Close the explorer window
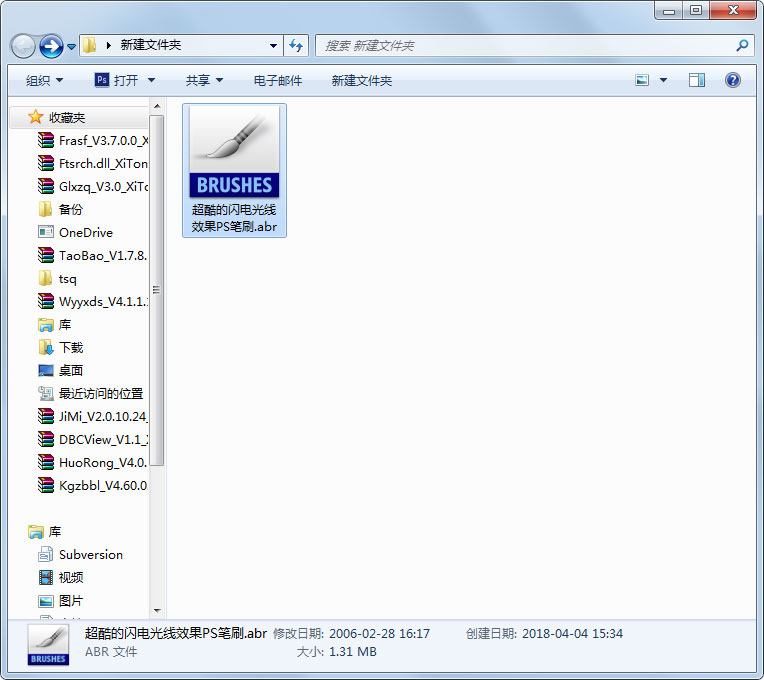The height and width of the screenshot is (680, 764). [733, 10]
